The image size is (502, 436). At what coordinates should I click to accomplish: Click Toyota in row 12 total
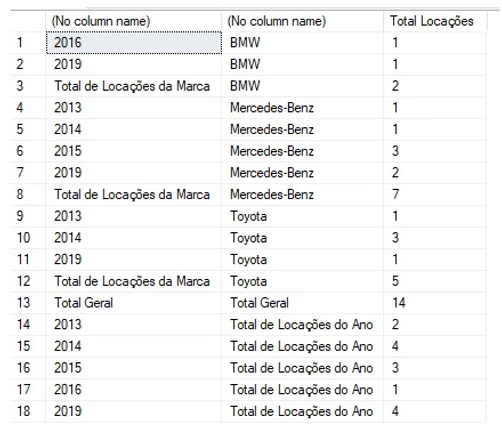click(x=302, y=281)
